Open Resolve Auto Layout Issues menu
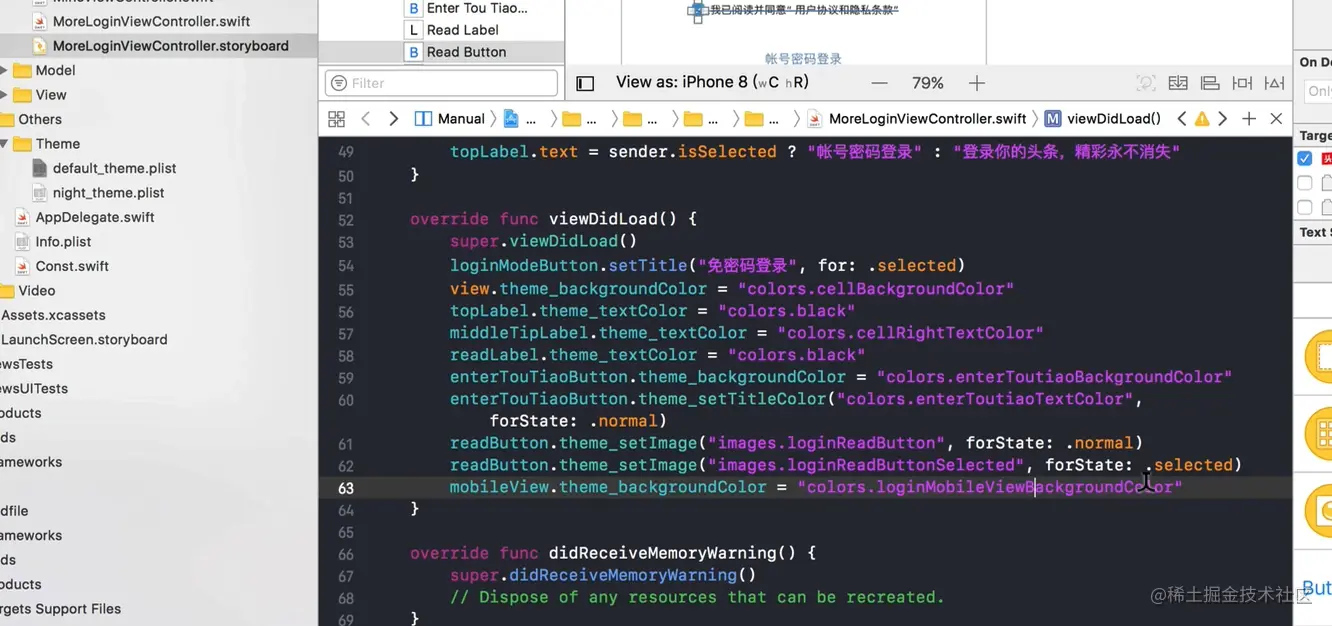The height and width of the screenshot is (626, 1332). (x=1274, y=83)
